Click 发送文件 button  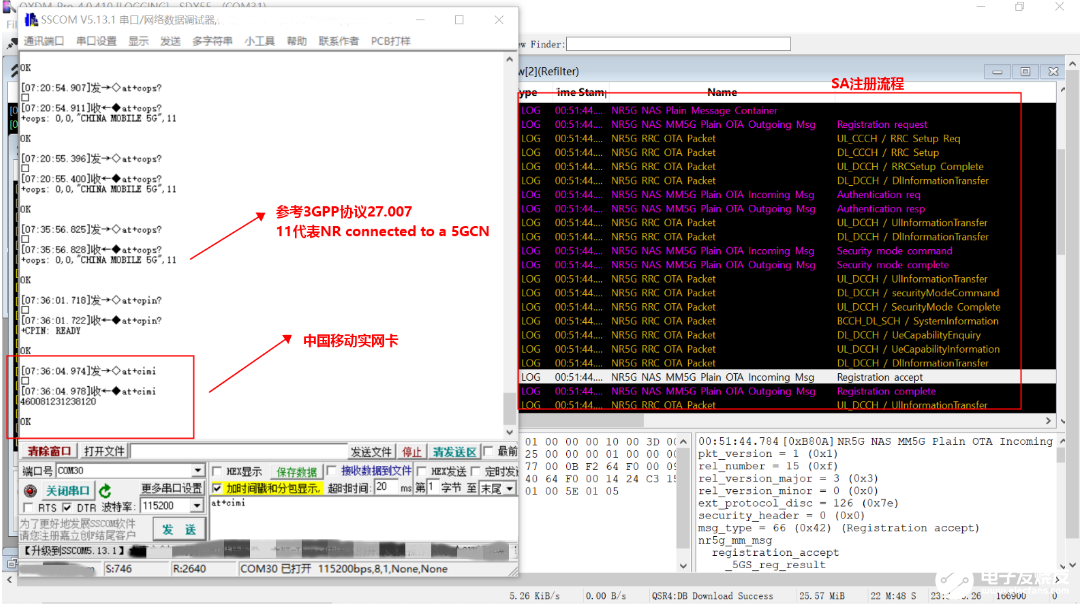tap(371, 452)
